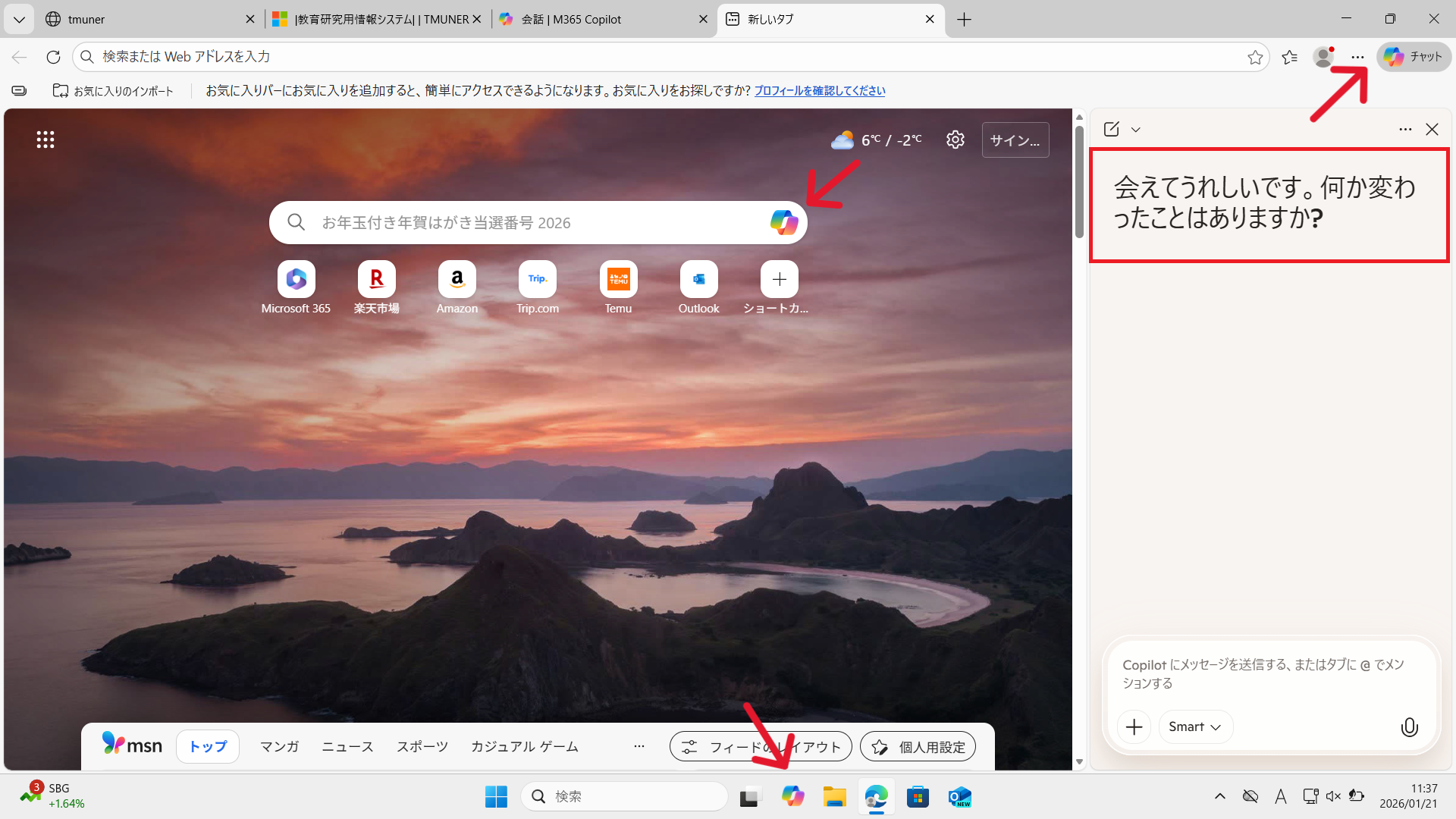
Task: Start a new Copilot chat with compose icon
Action: [x=1112, y=129]
